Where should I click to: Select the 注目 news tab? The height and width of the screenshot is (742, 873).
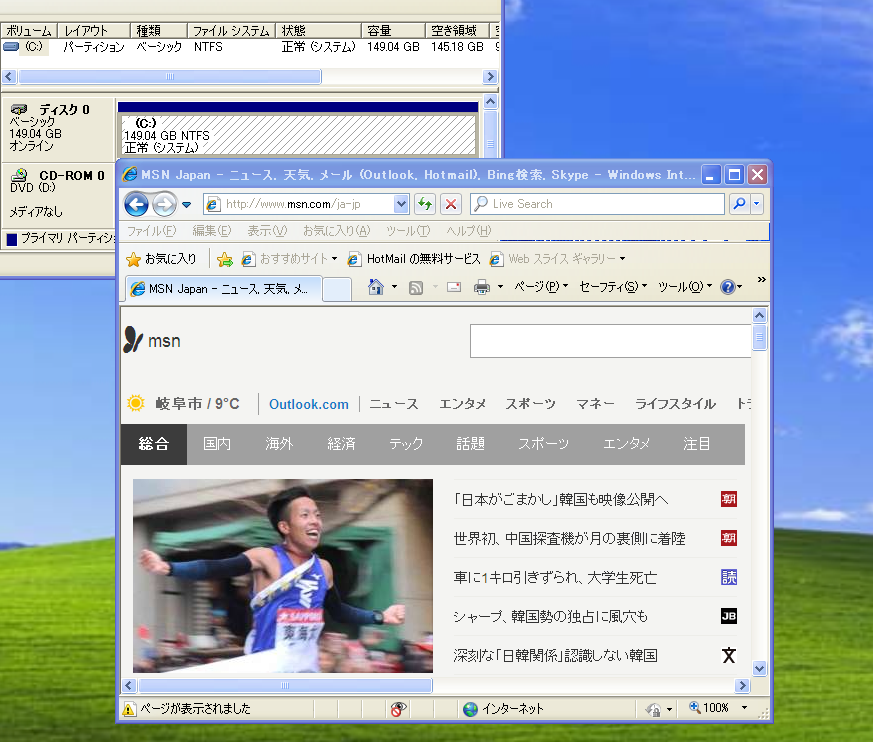[x=697, y=444]
